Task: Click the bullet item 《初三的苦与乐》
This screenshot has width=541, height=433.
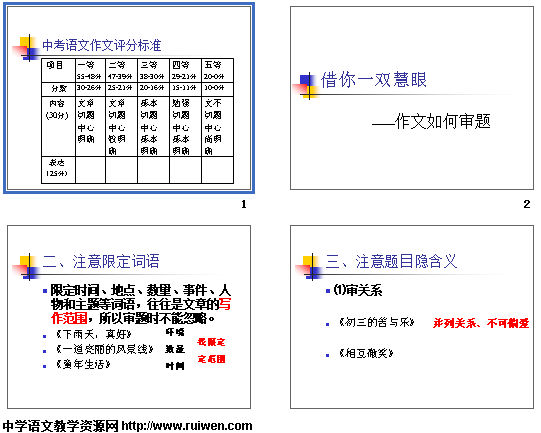Action: pyautogui.click(x=377, y=323)
